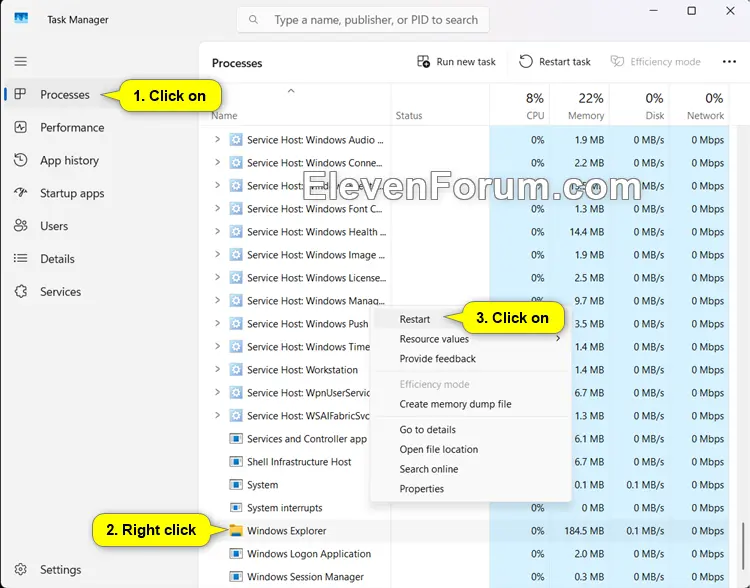The image size is (750, 588).
Task: Expand Service Host: Windows Font C... row
Action: (x=218, y=208)
